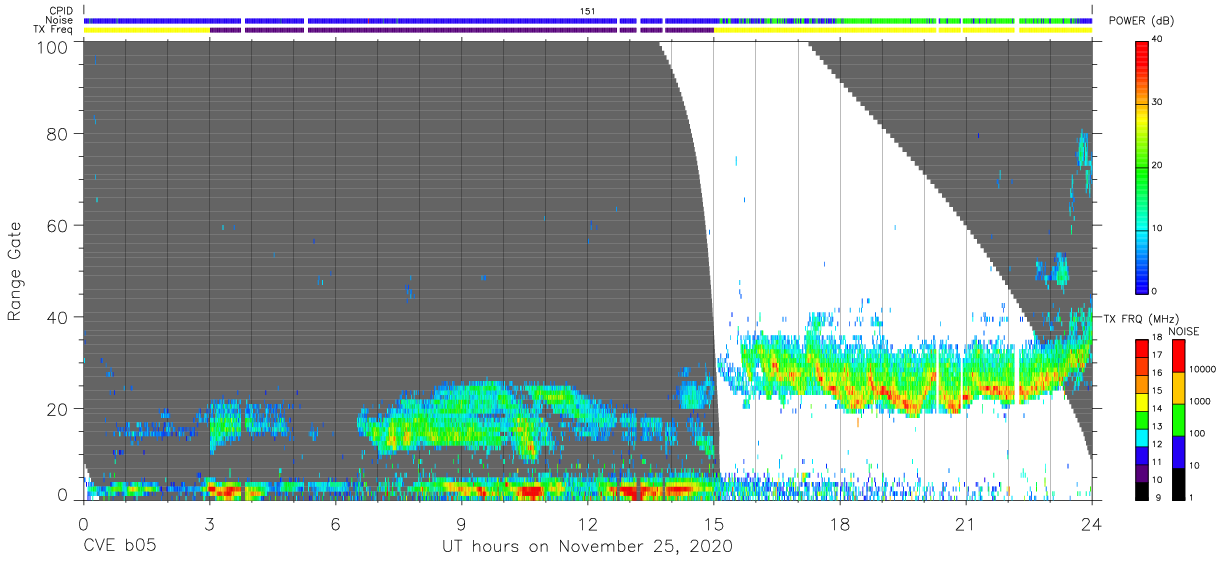Click the 15 label in TX FRQ legend
The height and width of the screenshot is (567, 1228).
point(1158,390)
